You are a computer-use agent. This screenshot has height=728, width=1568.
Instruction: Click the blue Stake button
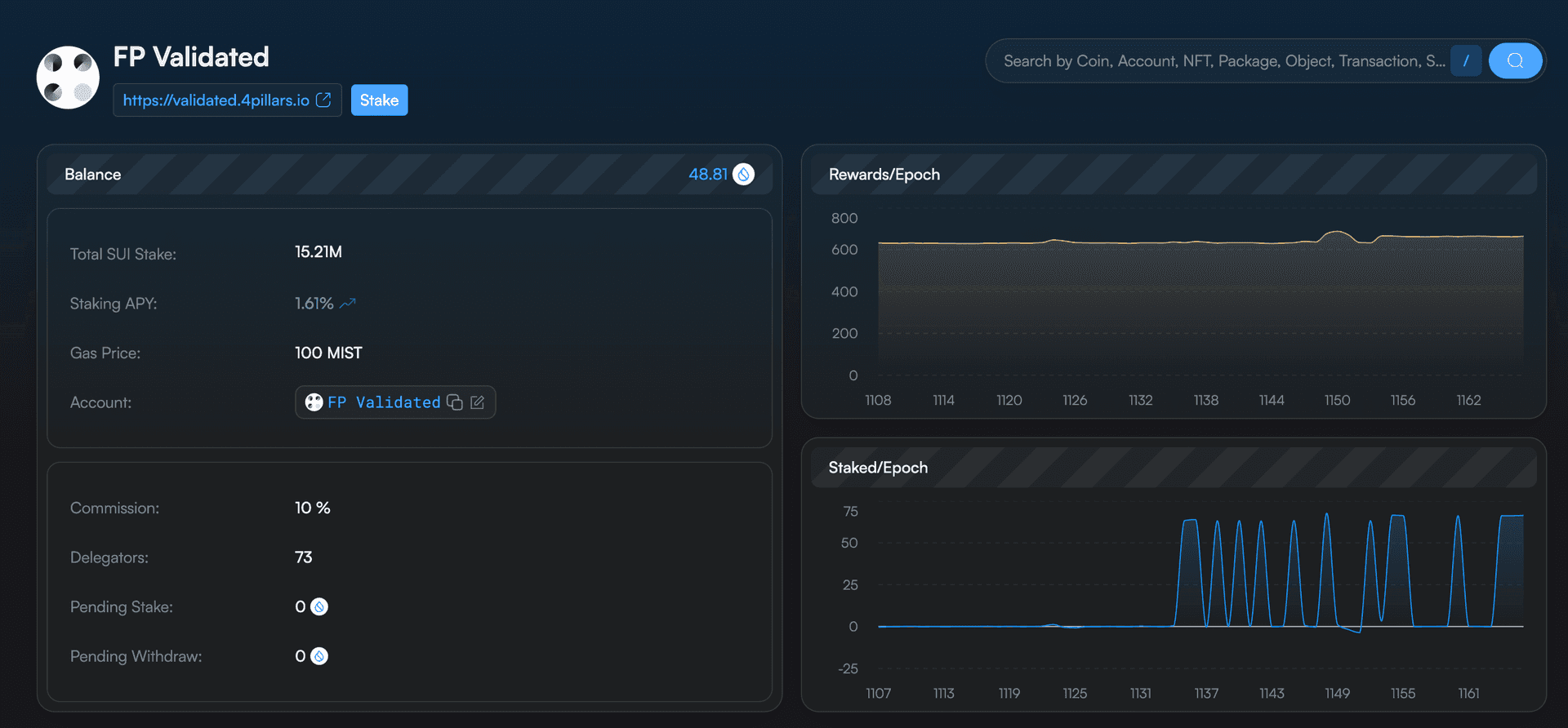[379, 100]
